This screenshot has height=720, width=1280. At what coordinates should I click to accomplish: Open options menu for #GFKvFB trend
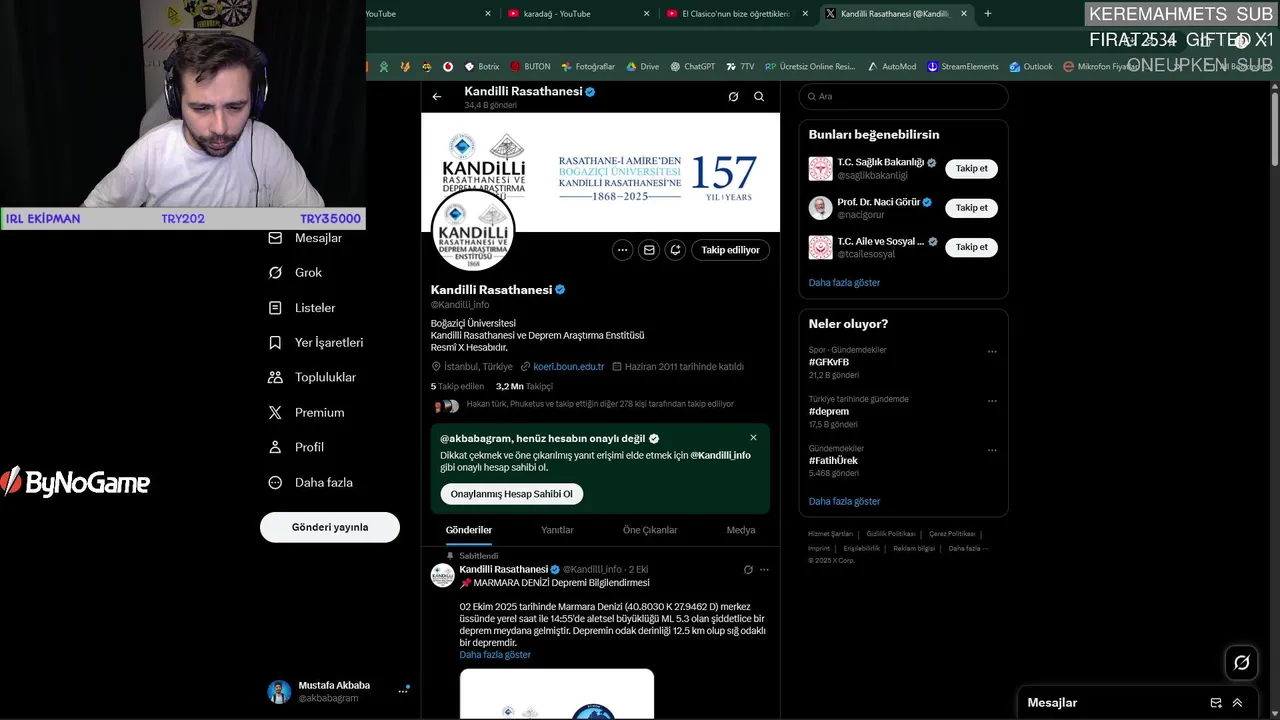tap(992, 352)
